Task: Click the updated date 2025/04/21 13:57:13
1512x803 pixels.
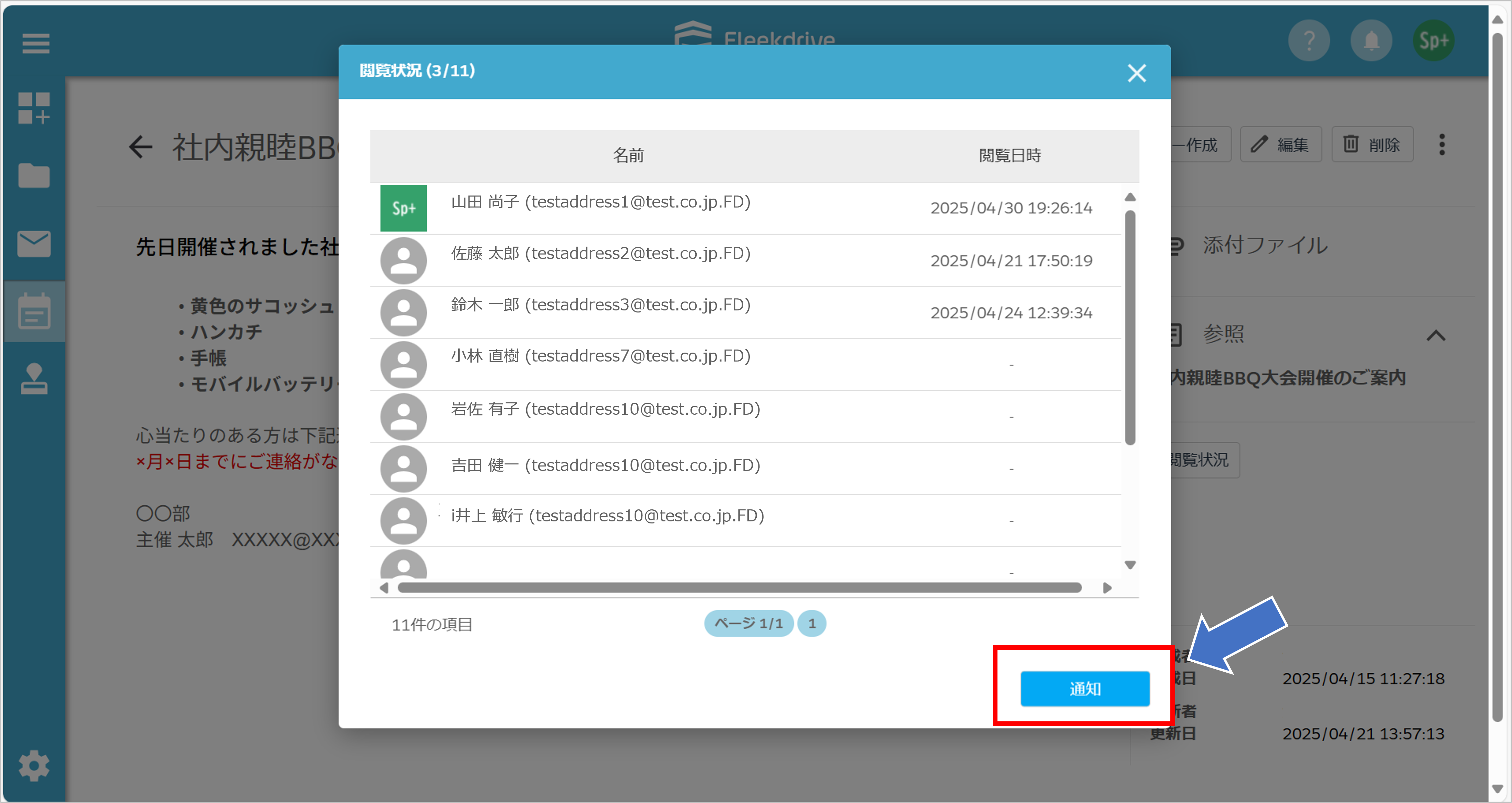Action: click(1363, 734)
